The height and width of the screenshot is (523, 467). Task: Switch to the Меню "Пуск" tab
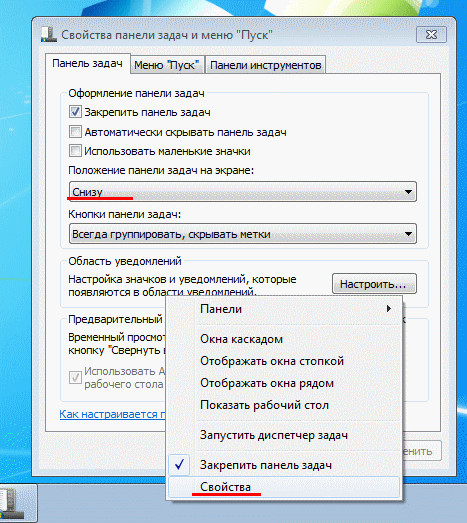167,65
